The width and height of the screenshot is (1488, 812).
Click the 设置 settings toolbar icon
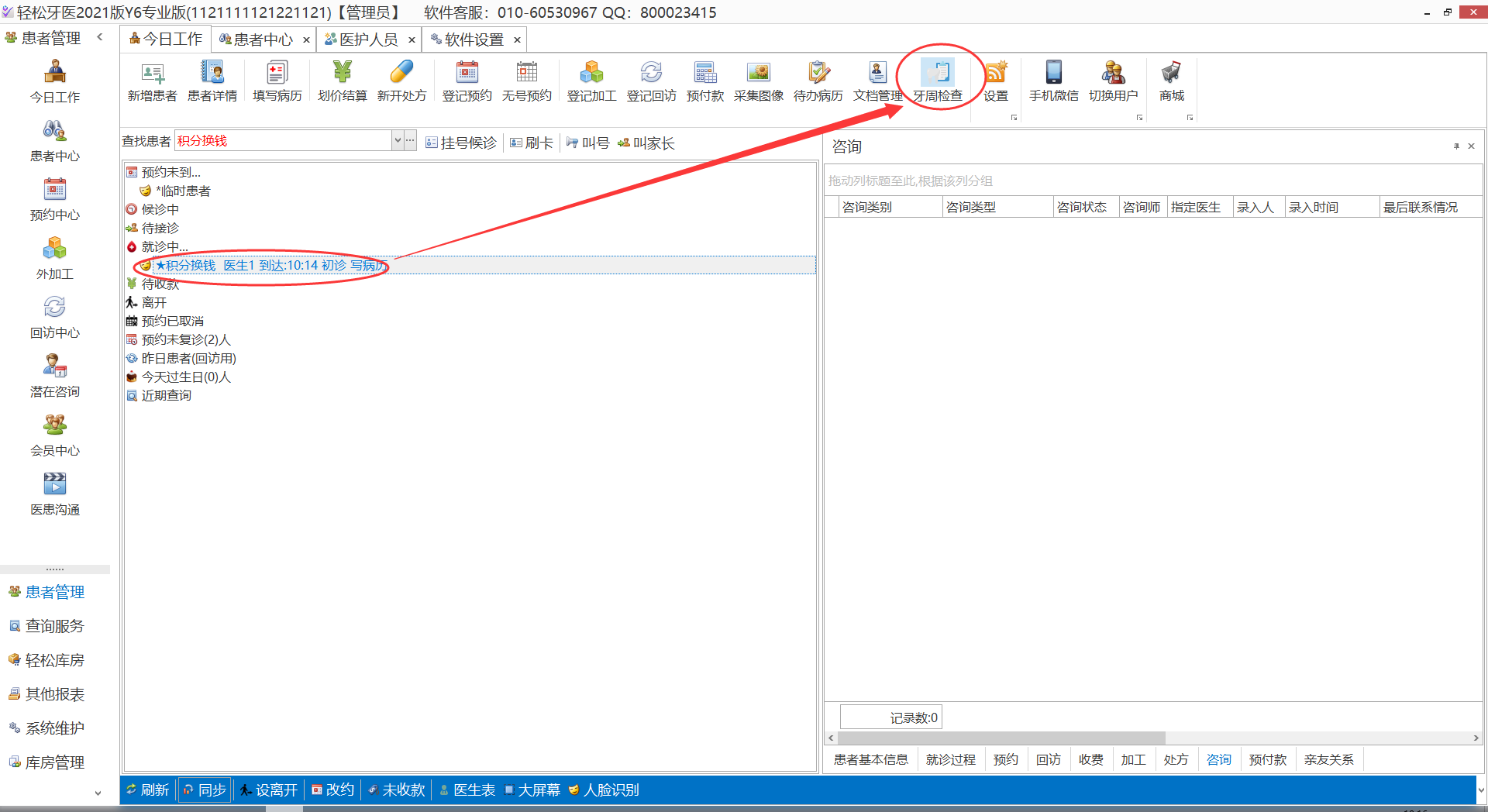tap(996, 81)
